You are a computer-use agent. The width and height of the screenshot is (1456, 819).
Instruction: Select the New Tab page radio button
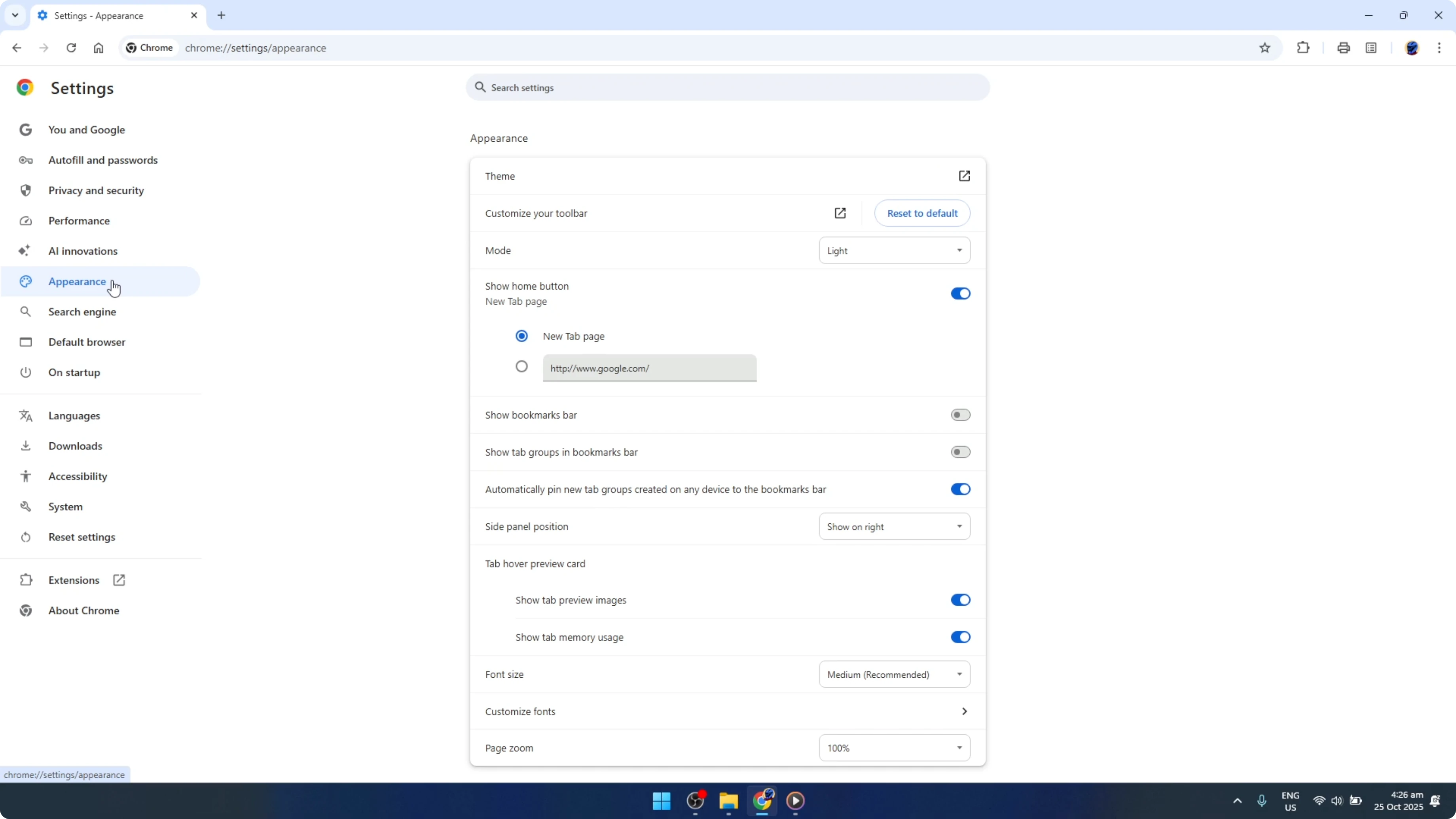point(521,336)
